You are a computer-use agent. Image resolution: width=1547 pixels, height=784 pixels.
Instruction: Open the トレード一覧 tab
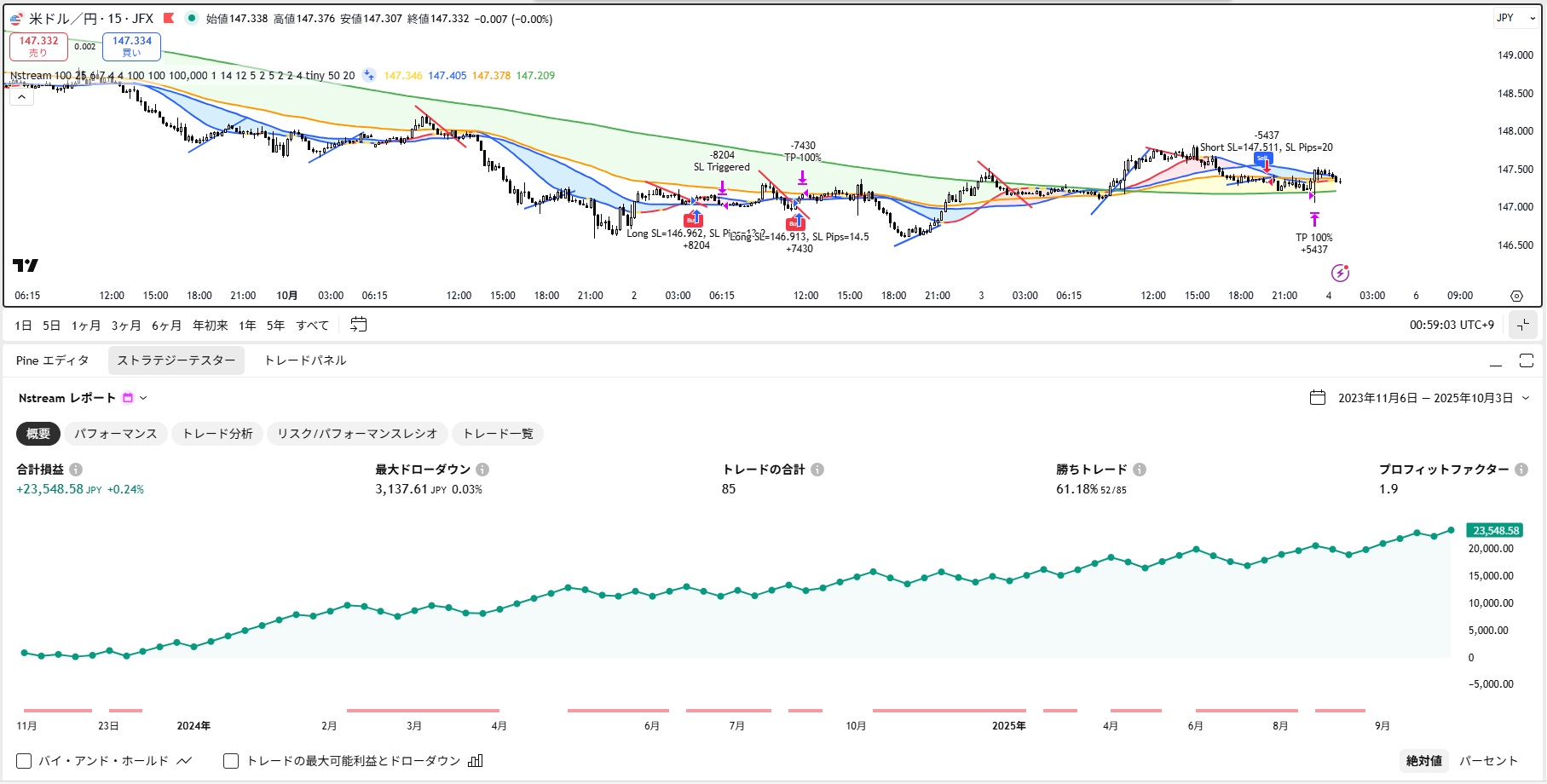coord(498,434)
